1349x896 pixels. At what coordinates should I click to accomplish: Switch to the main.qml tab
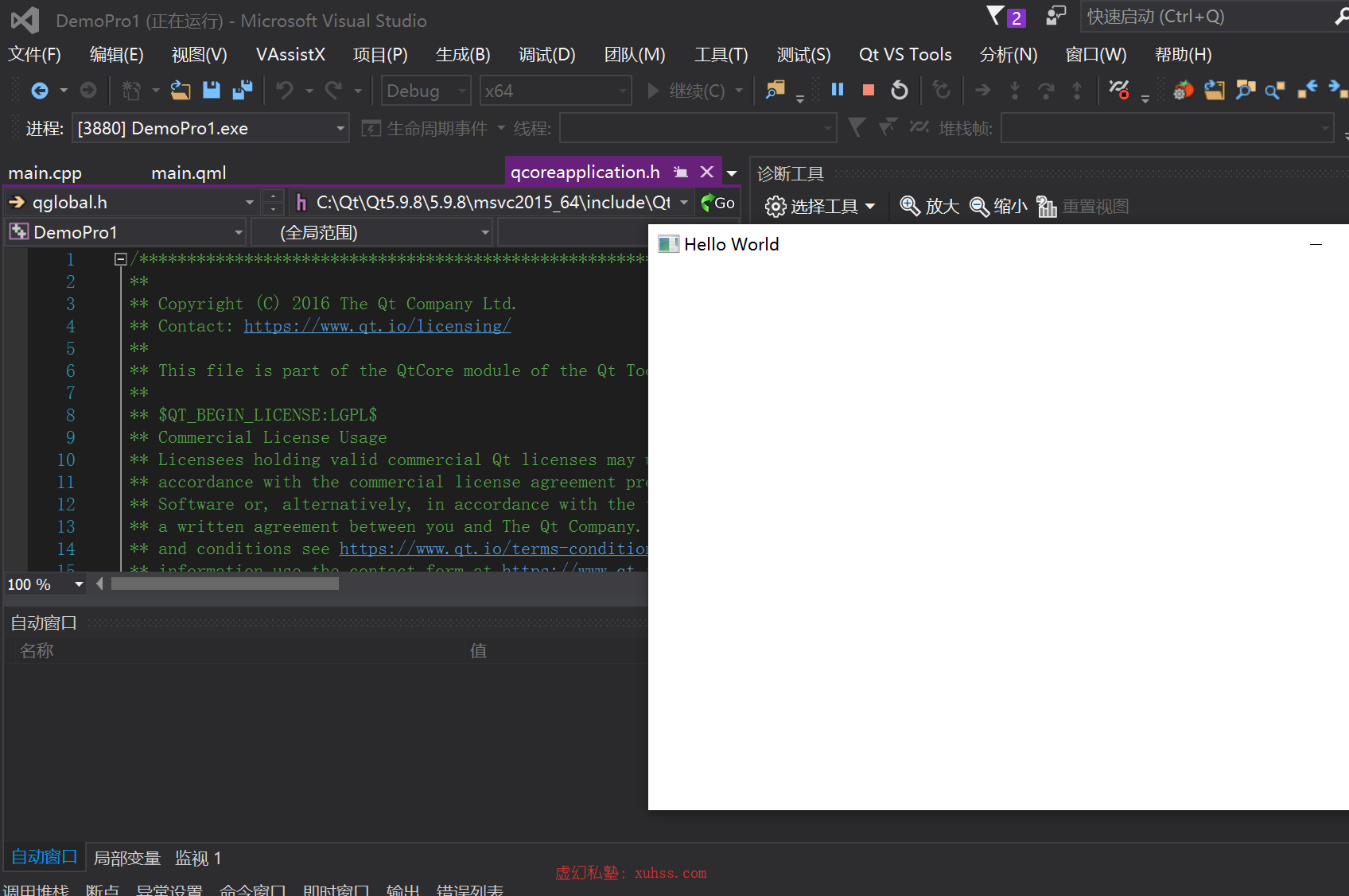click(x=189, y=173)
